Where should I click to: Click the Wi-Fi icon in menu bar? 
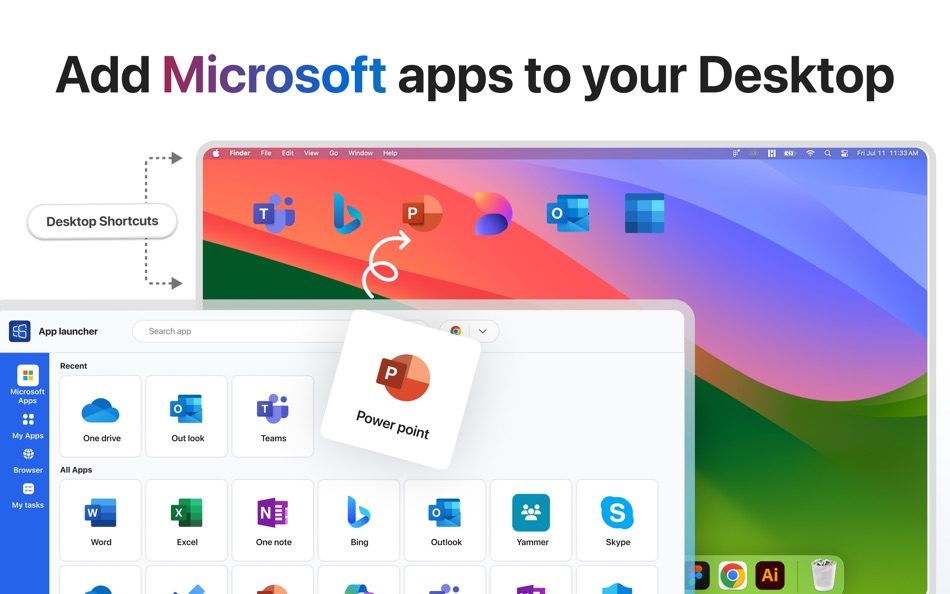(810, 153)
